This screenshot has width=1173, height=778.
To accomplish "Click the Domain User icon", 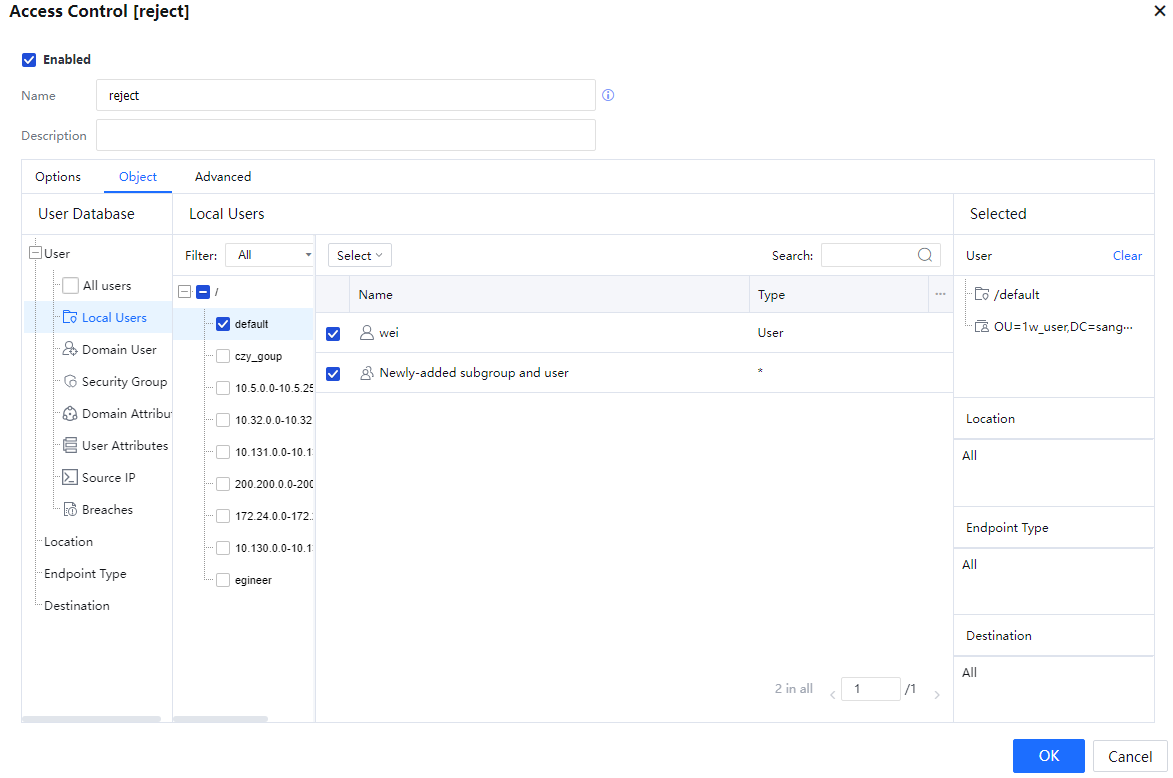I will coord(70,350).
